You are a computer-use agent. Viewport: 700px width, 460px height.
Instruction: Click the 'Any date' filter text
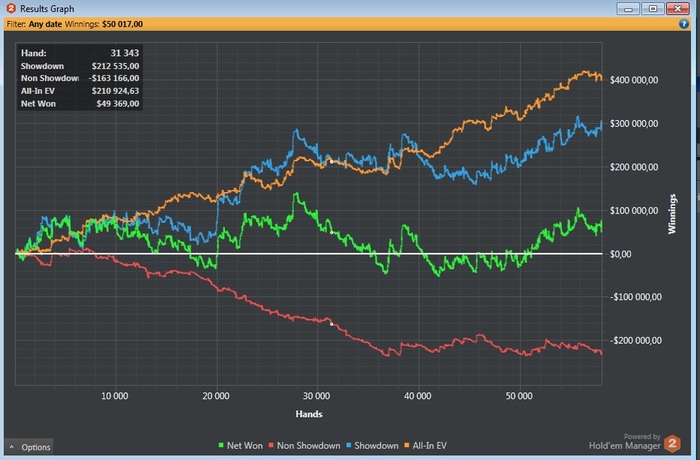coord(45,24)
